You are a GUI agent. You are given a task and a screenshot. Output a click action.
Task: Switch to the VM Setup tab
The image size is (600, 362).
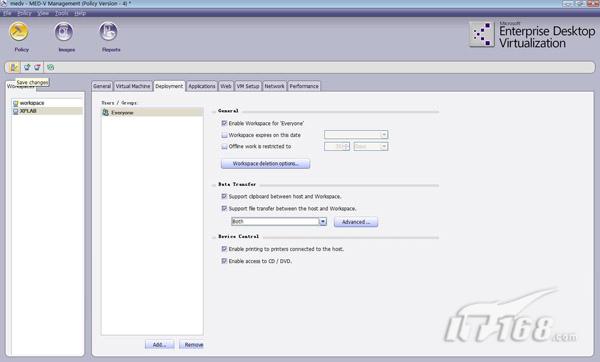click(x=248, y=86)
